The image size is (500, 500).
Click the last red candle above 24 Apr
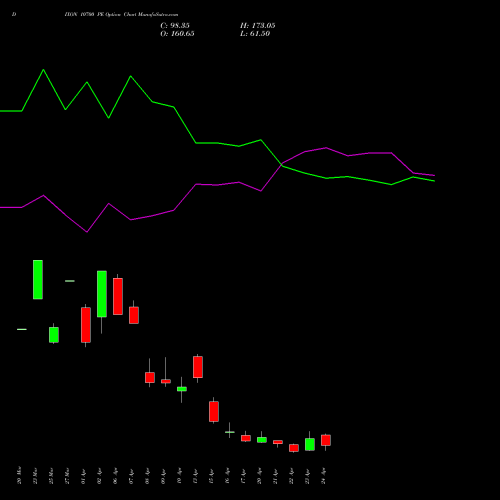tap(326, 440)
